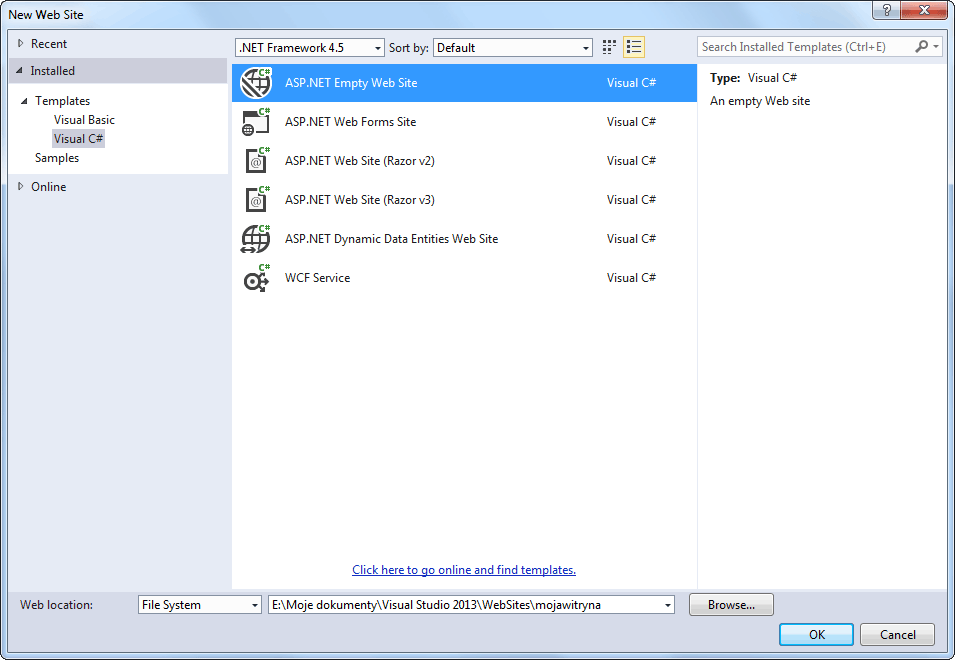Open the .NET Framework 4.5 dropdown
Viewport: 955px width, 660px height.
click(x=309, y=47)
